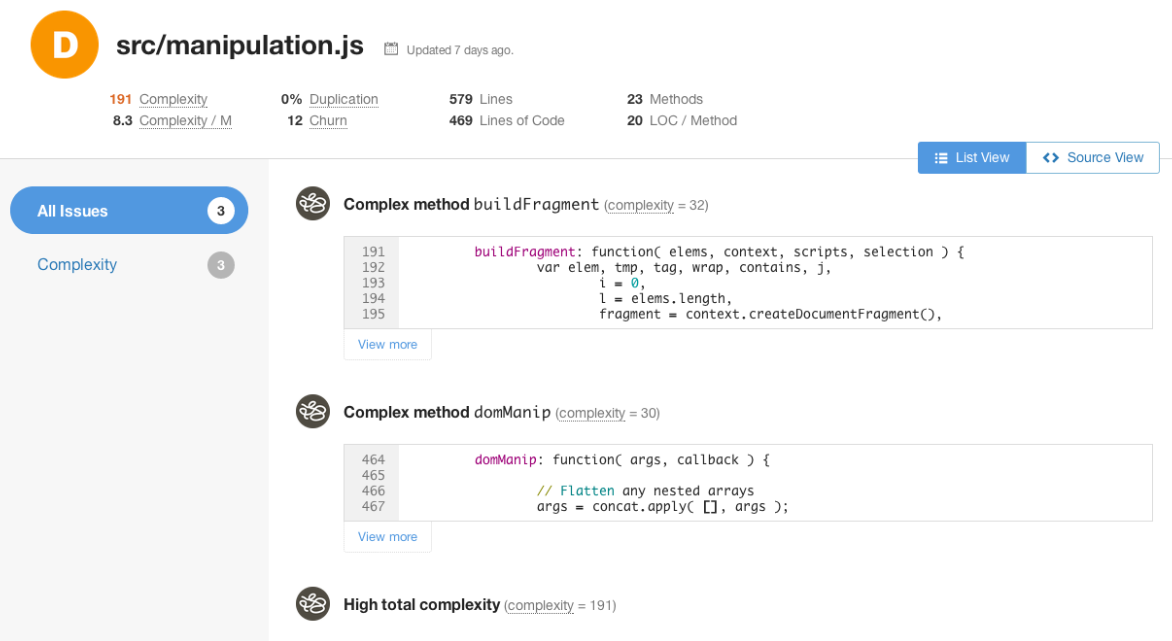
Task: Click the orange D grade badge
Action: (65, 45)
